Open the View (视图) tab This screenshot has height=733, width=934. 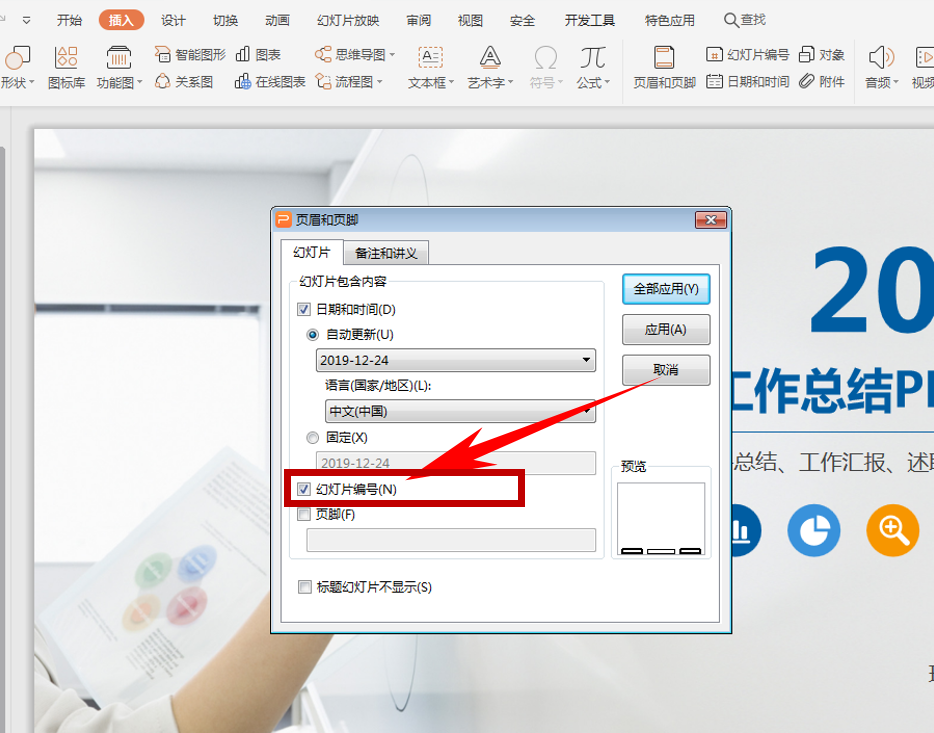[470, 20]
